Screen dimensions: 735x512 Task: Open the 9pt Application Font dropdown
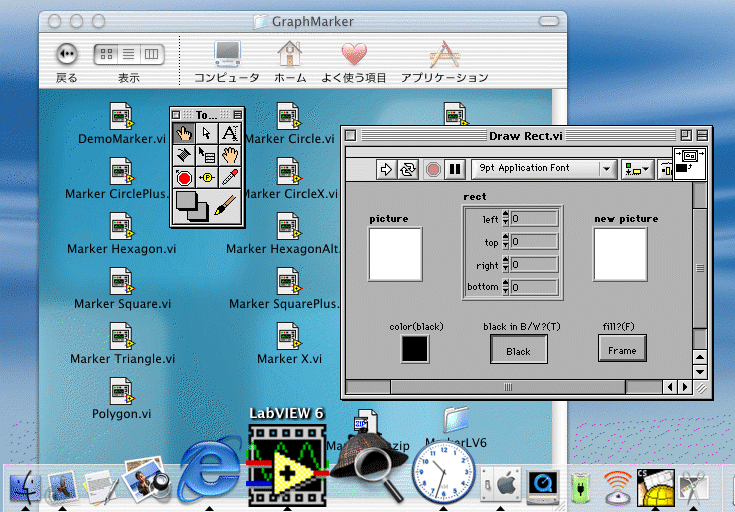coord(543,169)
